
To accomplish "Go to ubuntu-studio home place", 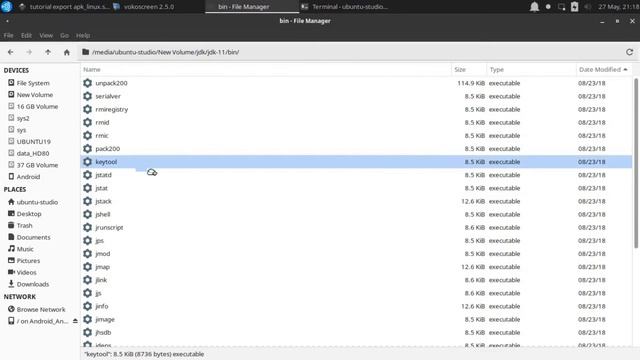I will pyautogui.click(x=37, y=202).
